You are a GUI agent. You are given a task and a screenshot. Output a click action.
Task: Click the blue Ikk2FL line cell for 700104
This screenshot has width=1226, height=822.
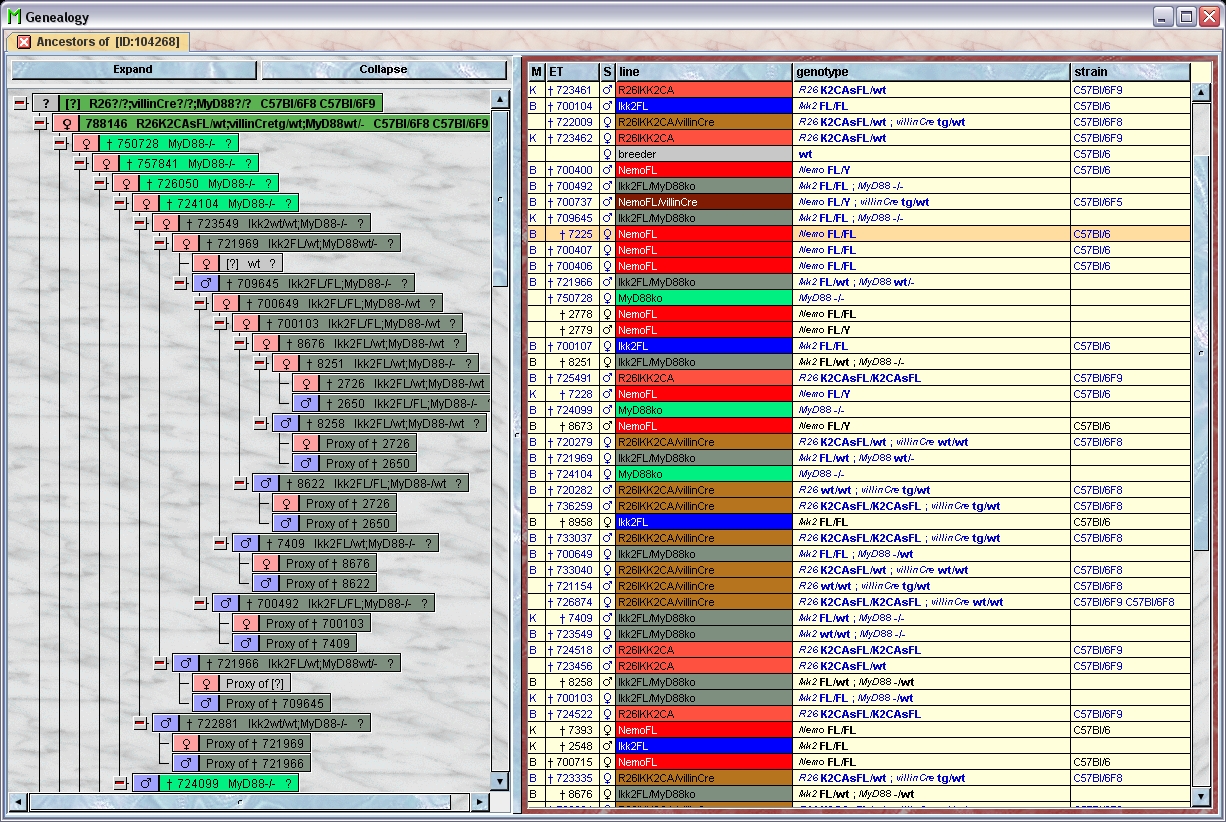704,106
